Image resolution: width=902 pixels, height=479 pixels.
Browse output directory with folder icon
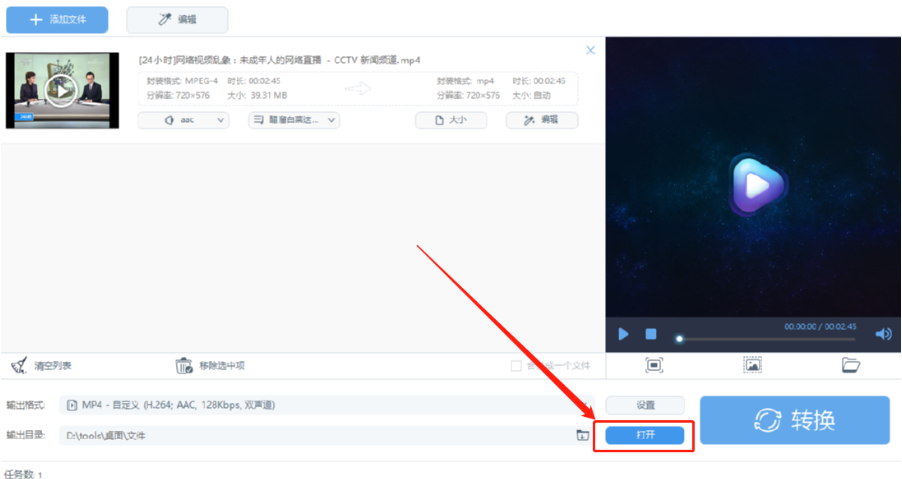(583, 435)
